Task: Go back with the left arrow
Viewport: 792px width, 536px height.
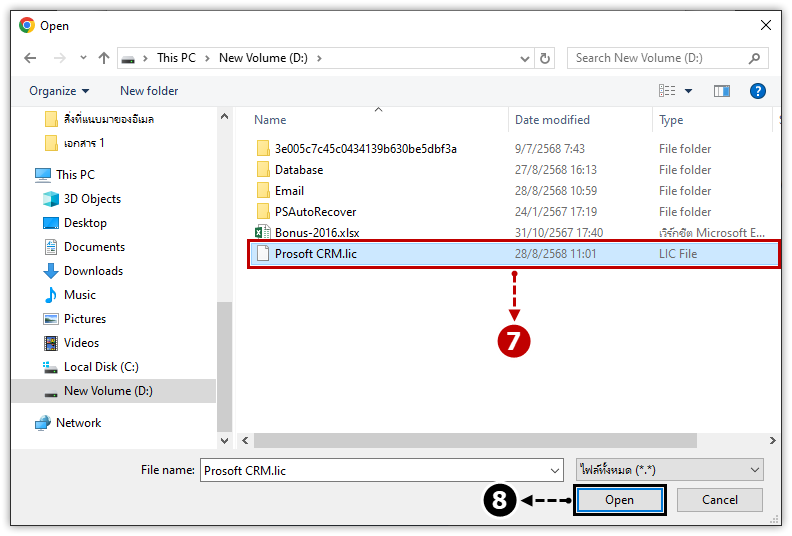Action: coord(30,58)
